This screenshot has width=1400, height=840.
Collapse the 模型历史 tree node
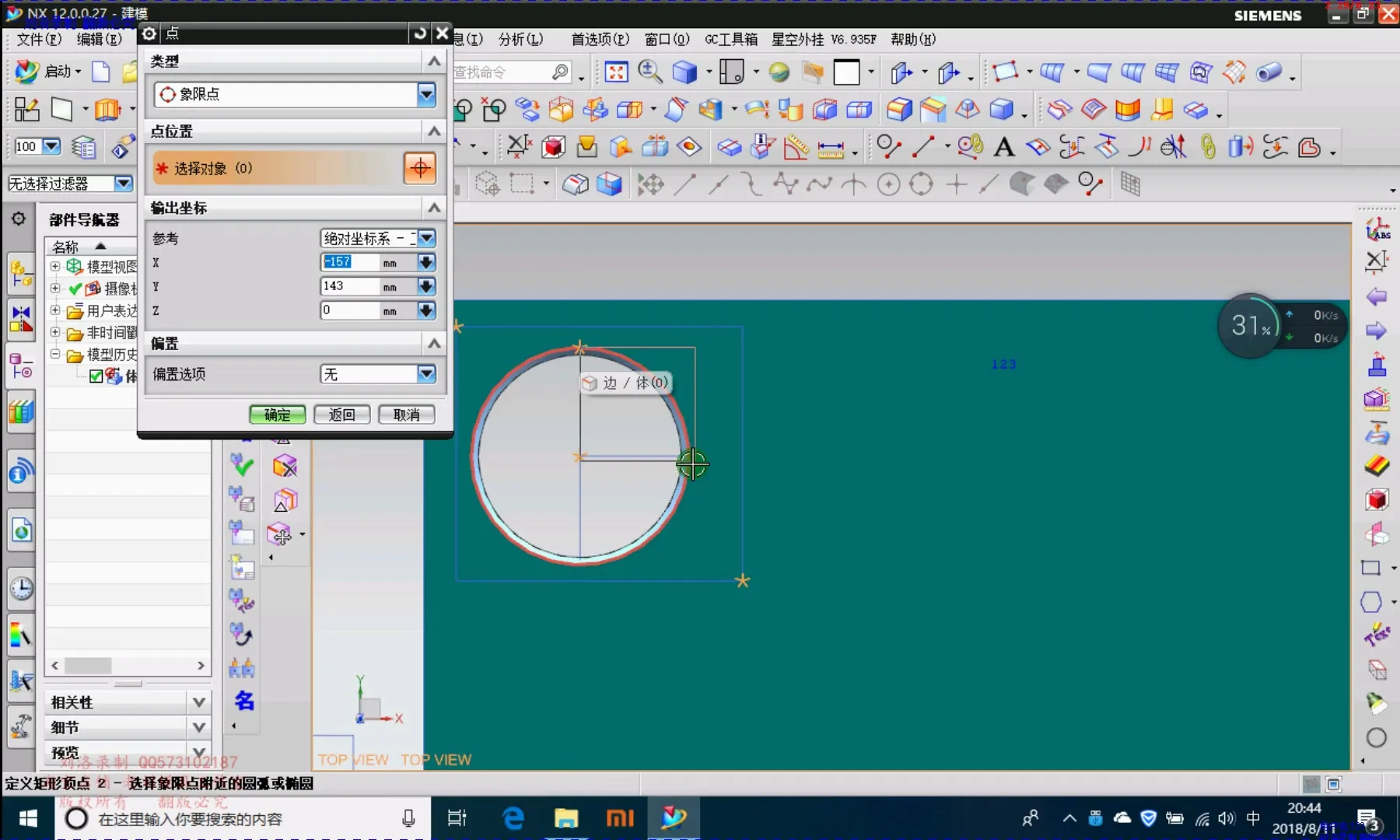[x=55, y=355]
